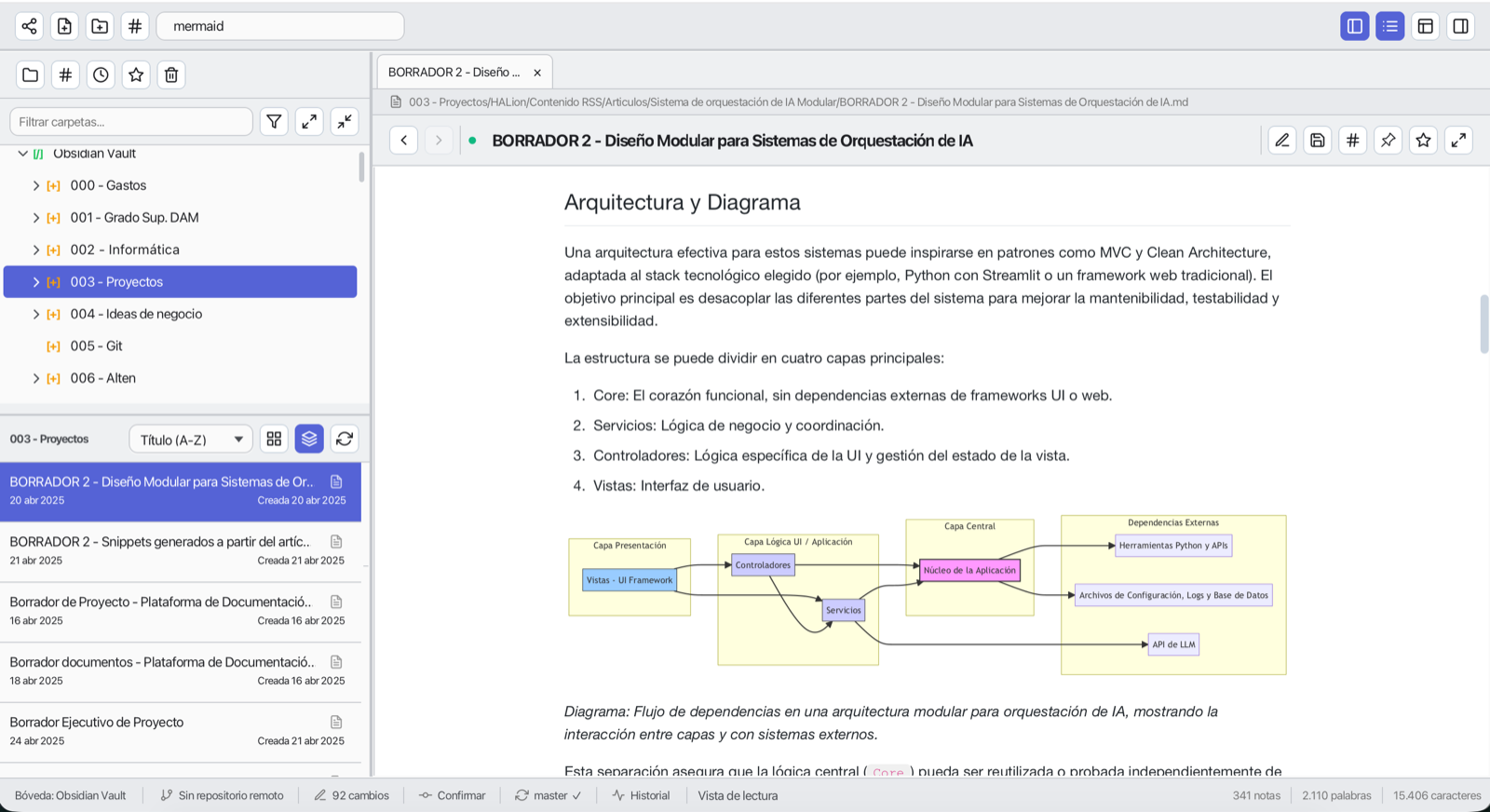Open Borrador de Proyecto - Plataforma note
This screenshot has width=1490, height=812.
180,611
